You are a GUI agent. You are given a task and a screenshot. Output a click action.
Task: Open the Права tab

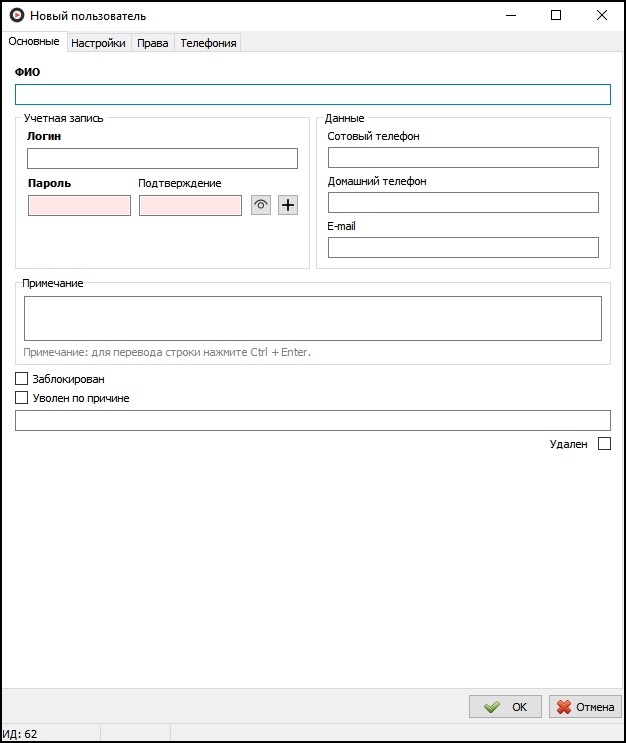click(152, 43)
